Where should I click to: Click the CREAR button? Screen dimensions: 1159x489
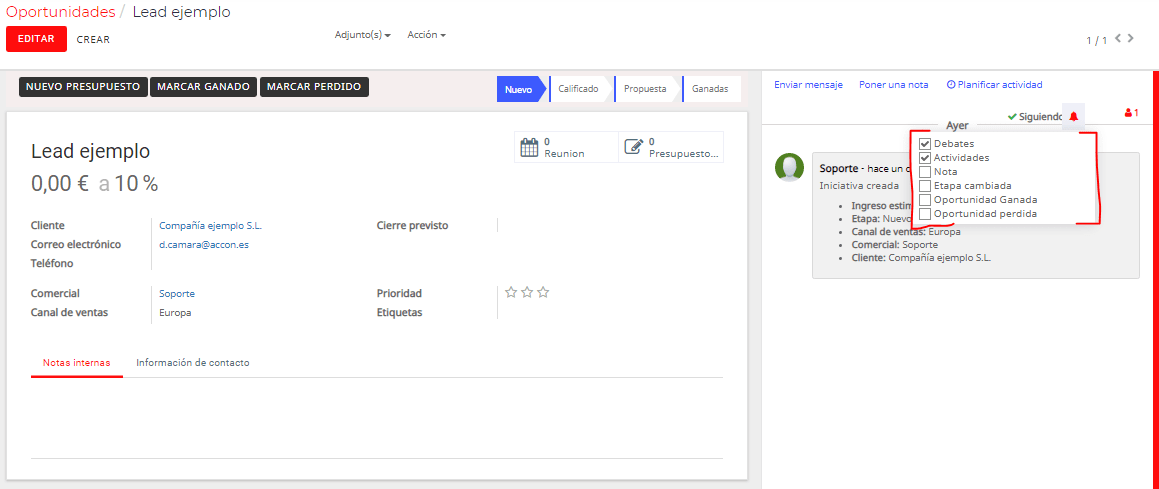click(x=93, y=39)
